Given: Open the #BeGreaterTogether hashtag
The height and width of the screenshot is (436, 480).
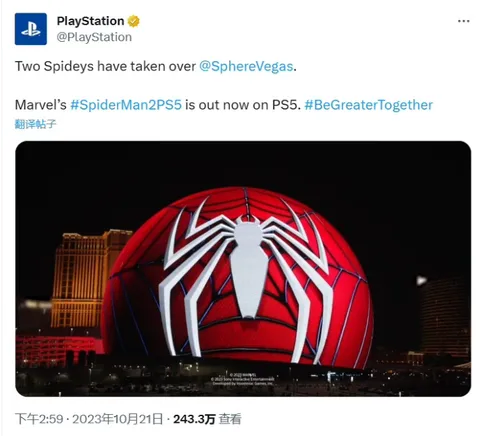Looking at the screenshot, I should pos(369,105).
